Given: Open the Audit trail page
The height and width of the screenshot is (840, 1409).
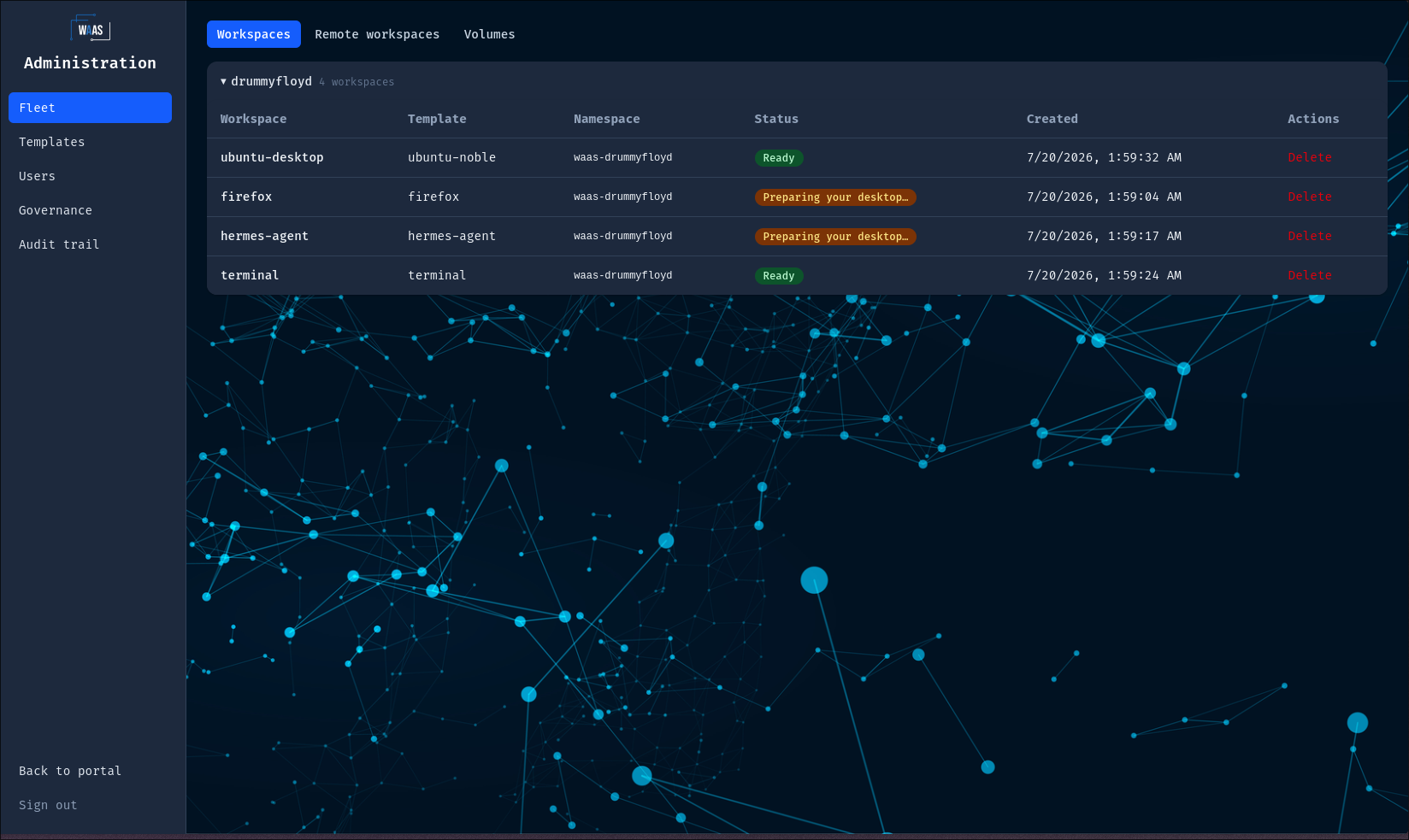Looking at the screenshot, I should tap(90, 244).
